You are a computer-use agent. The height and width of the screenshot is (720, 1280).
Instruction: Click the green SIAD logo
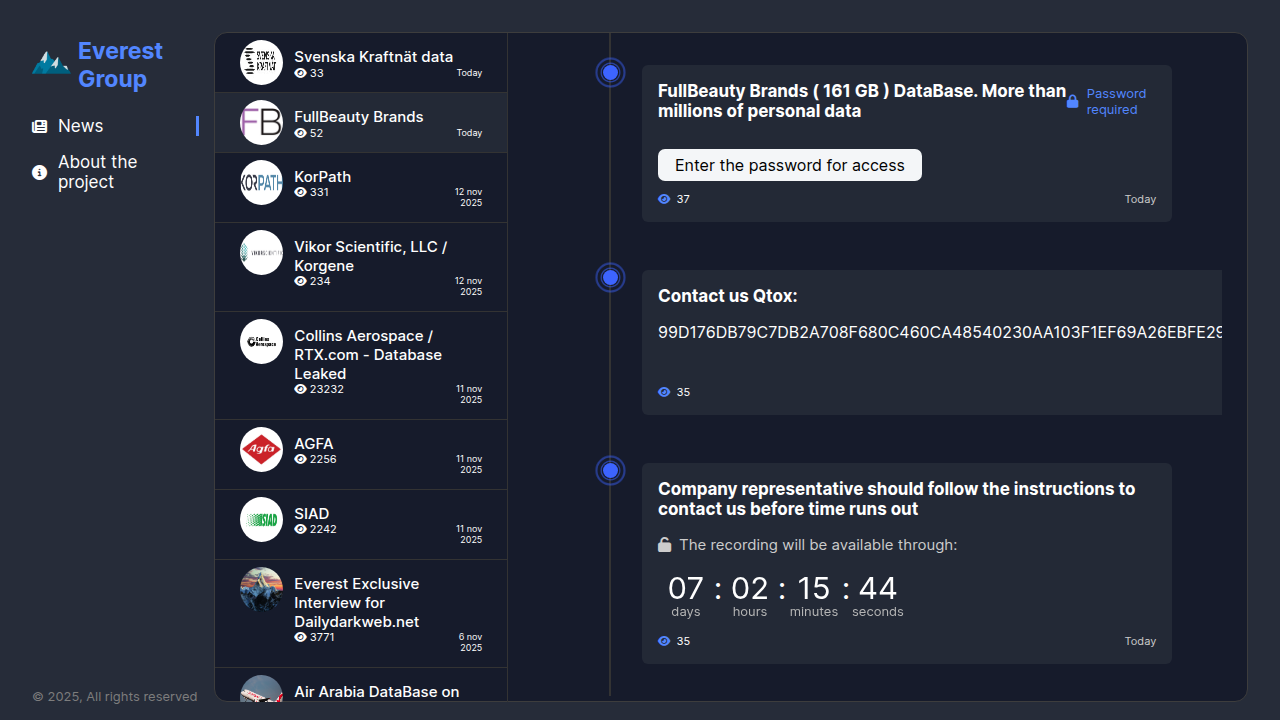point(261,519)
